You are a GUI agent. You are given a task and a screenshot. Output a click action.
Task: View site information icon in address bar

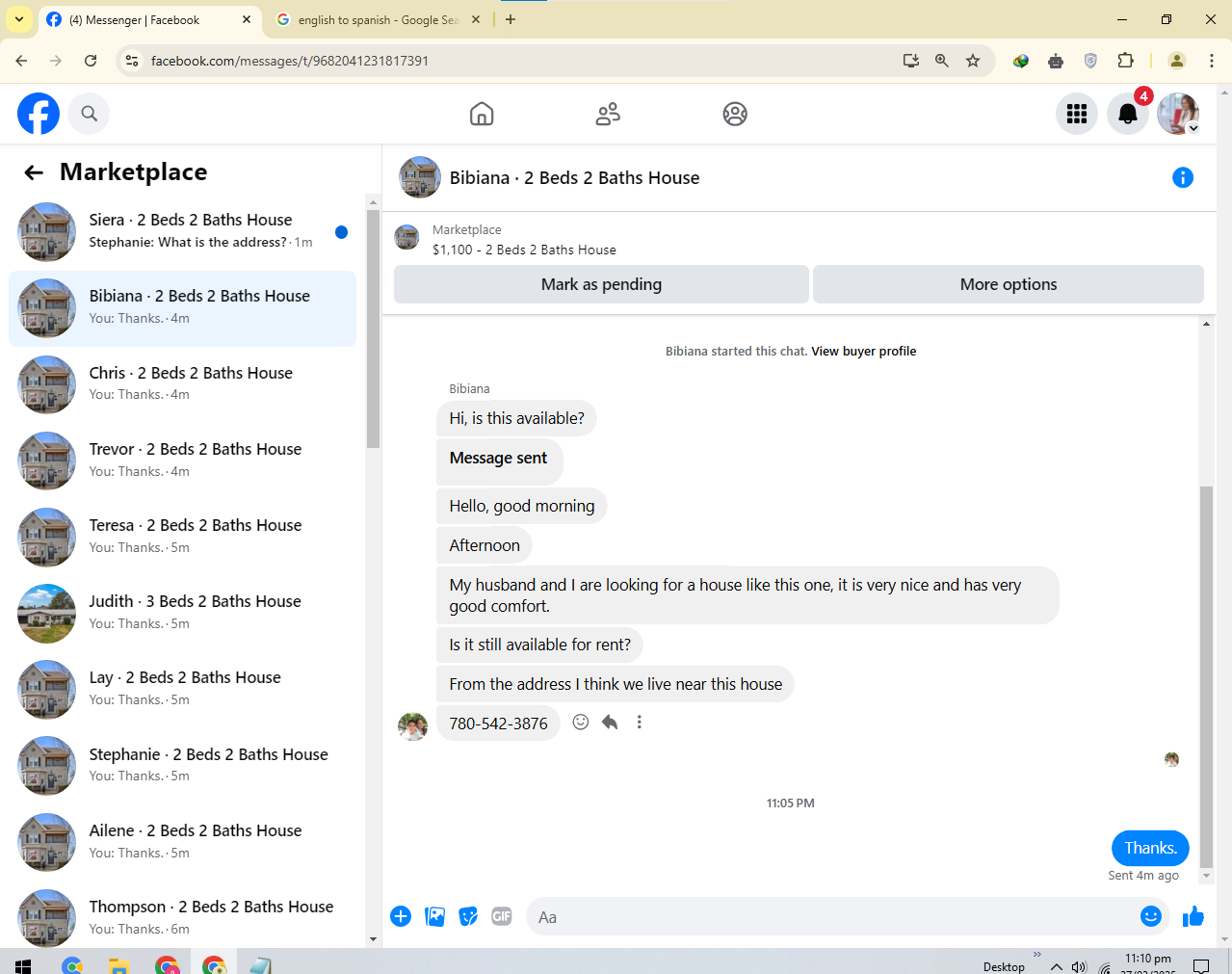pyautogui.click(x=133, y=61)
